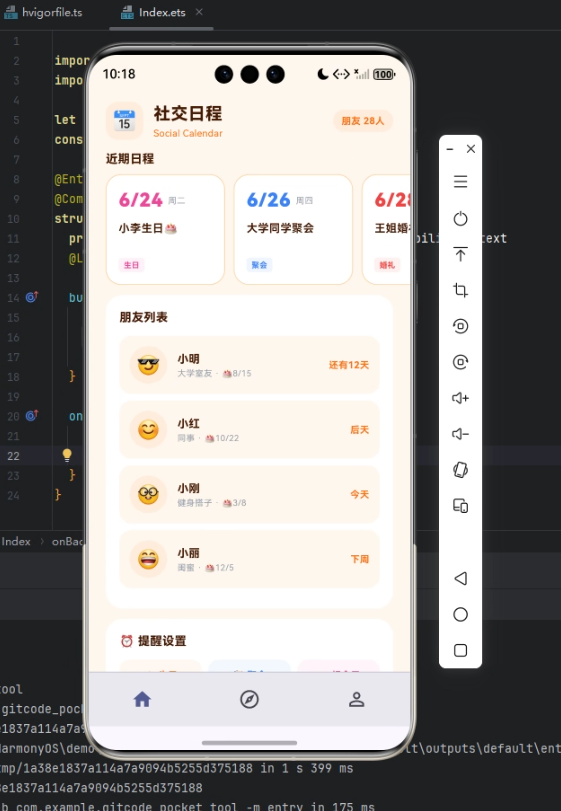This screenshot has width=561, height=811.
Task: Tap the 还有12天 label for 小明
Action: (x=349, y=365)
